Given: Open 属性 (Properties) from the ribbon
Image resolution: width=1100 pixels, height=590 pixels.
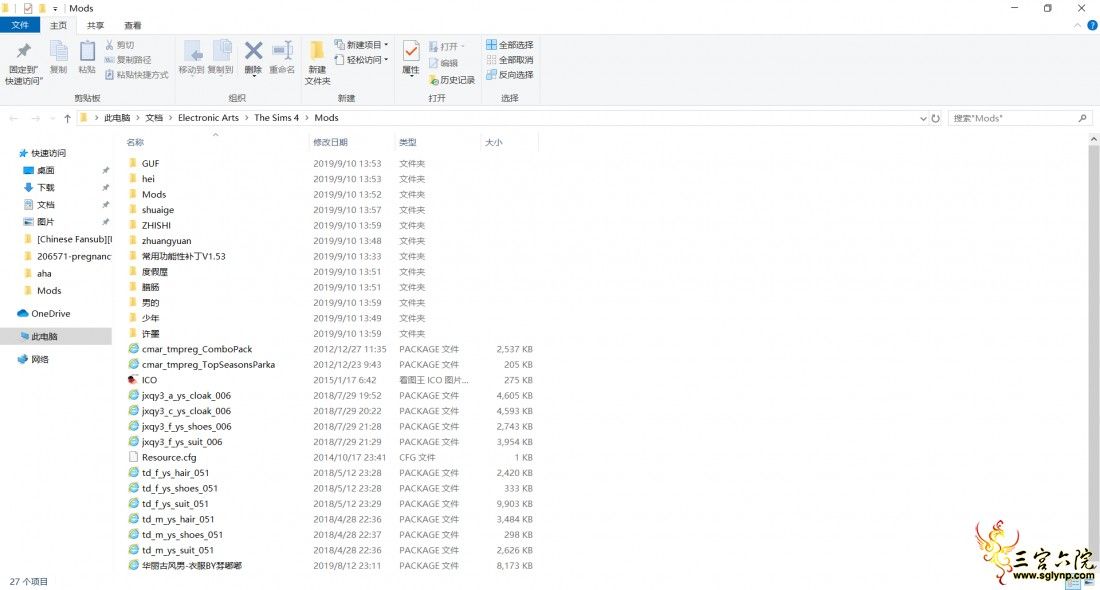Looking at the screenshot, I should [411, 58].
